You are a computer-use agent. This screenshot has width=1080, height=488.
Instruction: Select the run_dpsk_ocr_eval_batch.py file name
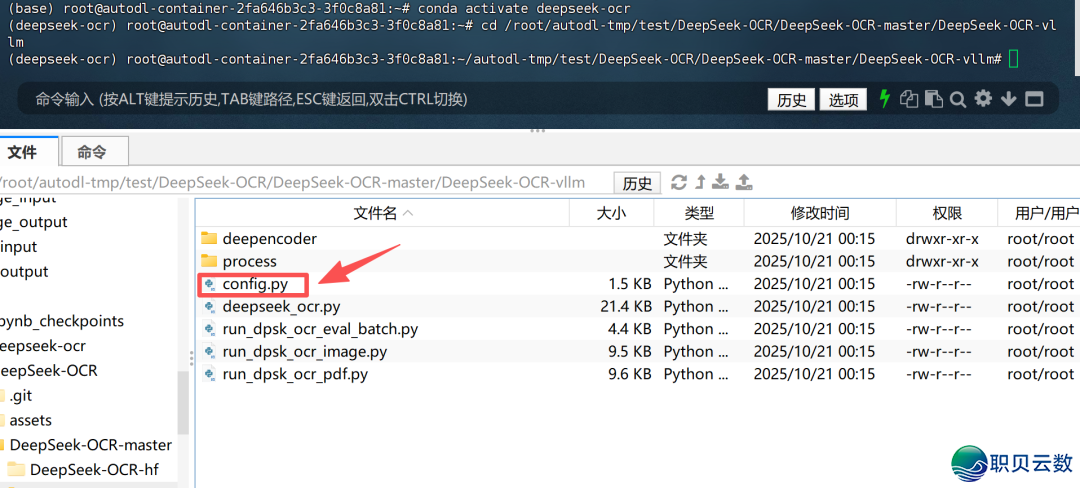[320, 329]
